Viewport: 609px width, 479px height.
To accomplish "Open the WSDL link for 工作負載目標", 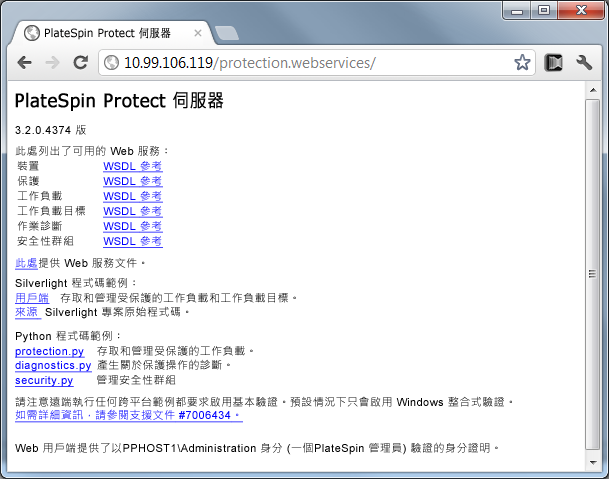I will (133, 211).
